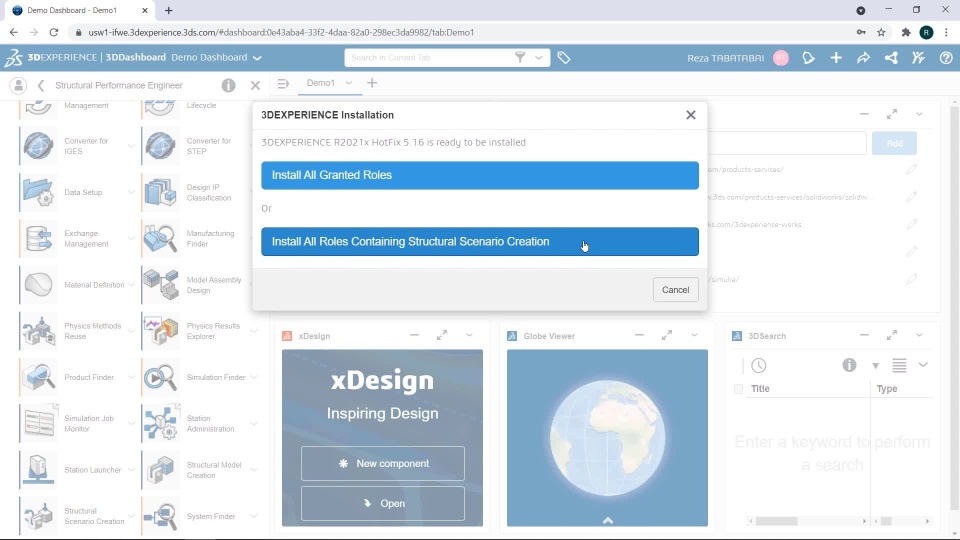This screenshot has height=540, width=960.
Task: Toggle the 3DSearch select-all checkbox
Action: click(x=738, y=389)
